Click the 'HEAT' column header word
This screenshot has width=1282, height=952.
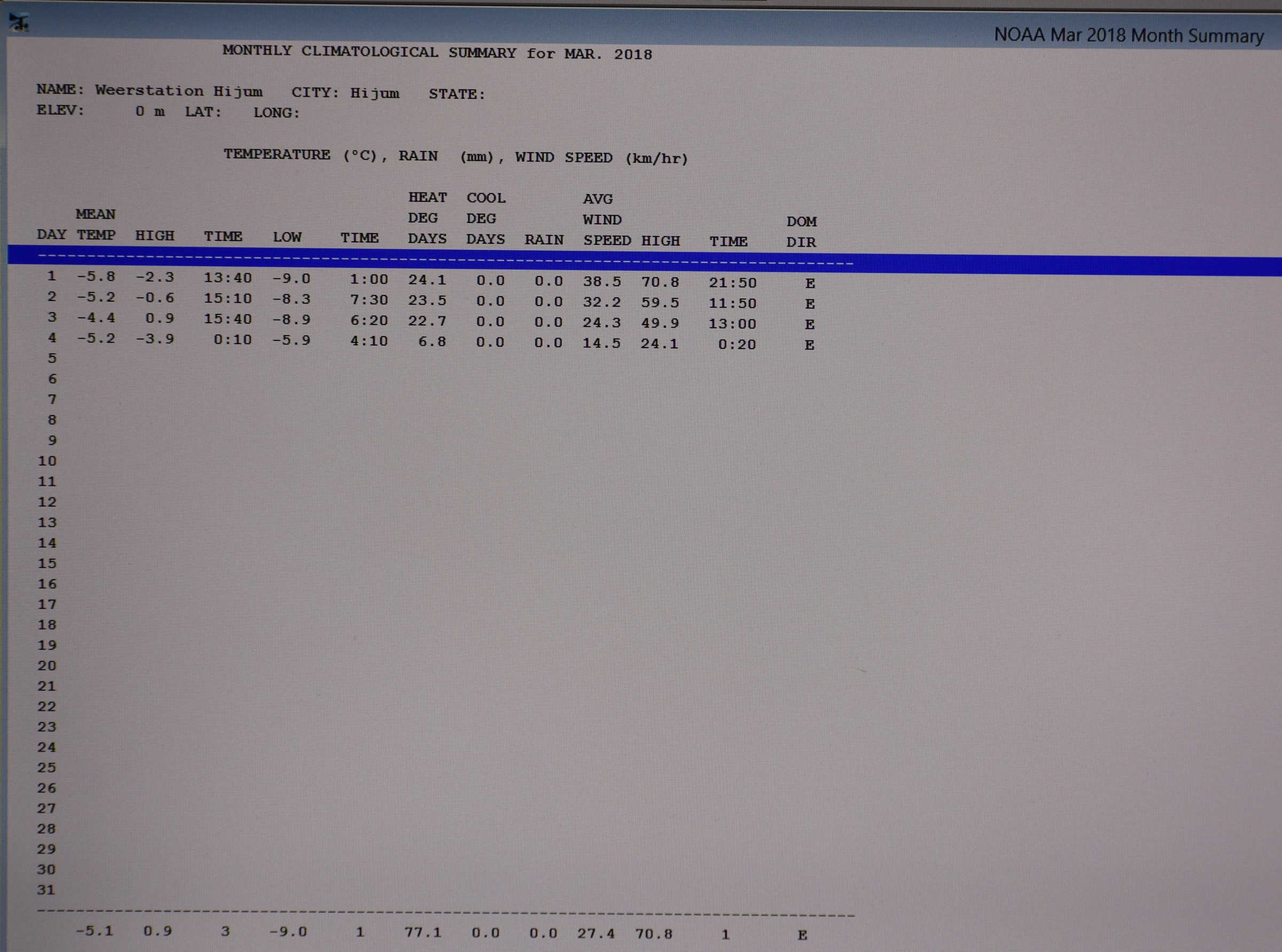(427, 197)
